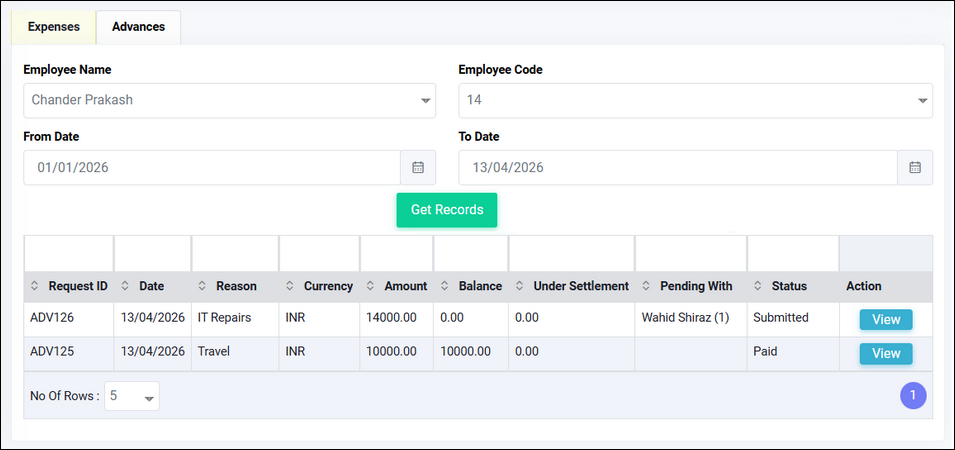
Task: Sort table by Status column icon
Action: click(x=760, y=287)
